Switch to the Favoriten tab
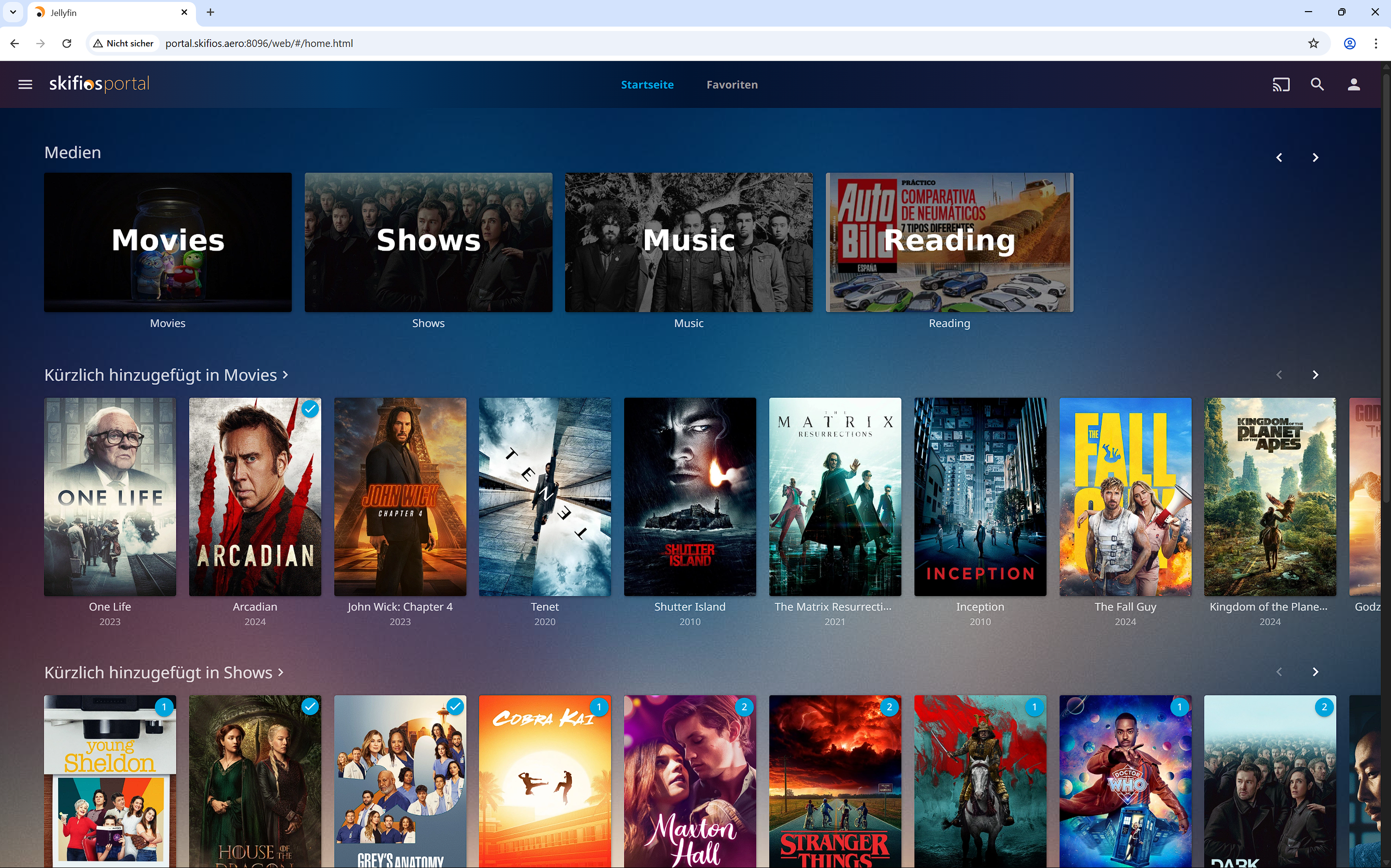Image resolution: width=1391 pixels, height=868 pixels. 732,84
